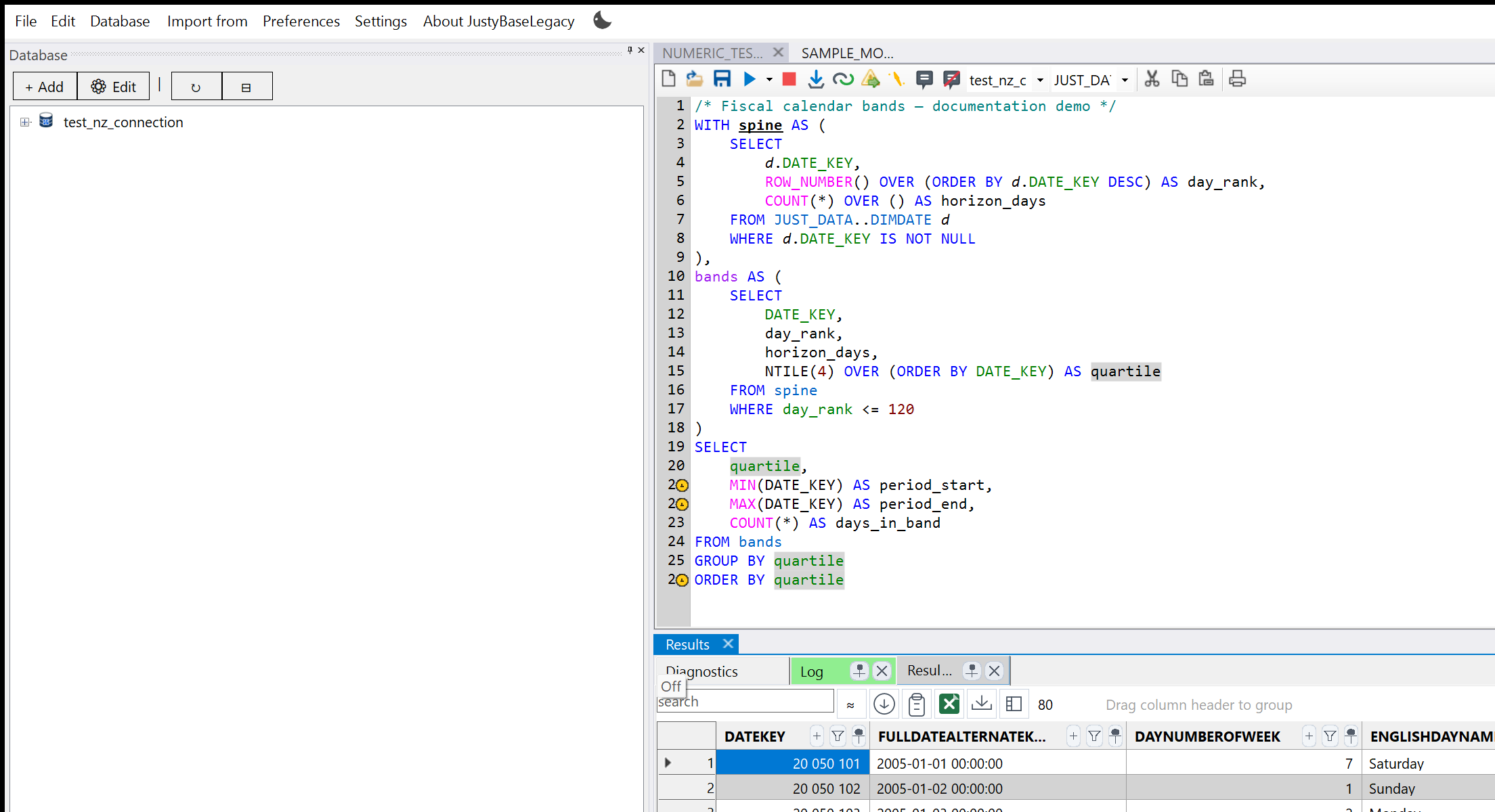Switch to the NUMERIC_TES... editor tab

click(x=712, y=53)
